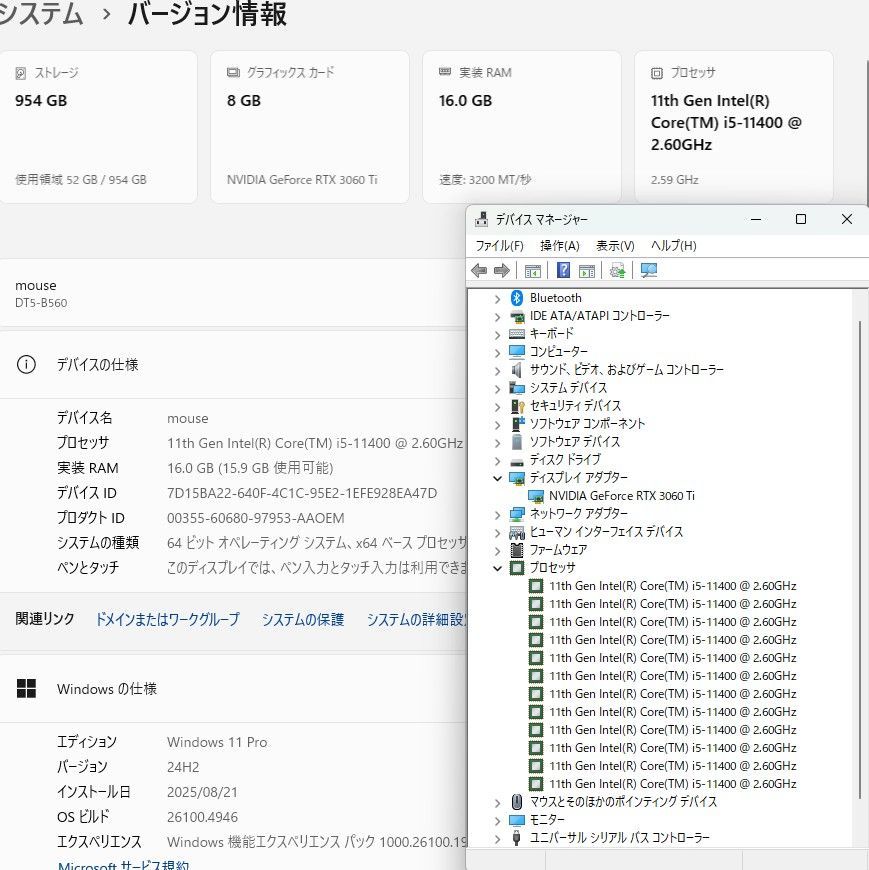Image resolution: width=869 pixels, height=870 pixels.
Task: Click the device ID 7D15BA22-640F-4C1C-95E2-1EFE928EA47D
Action: coord(302,493)
